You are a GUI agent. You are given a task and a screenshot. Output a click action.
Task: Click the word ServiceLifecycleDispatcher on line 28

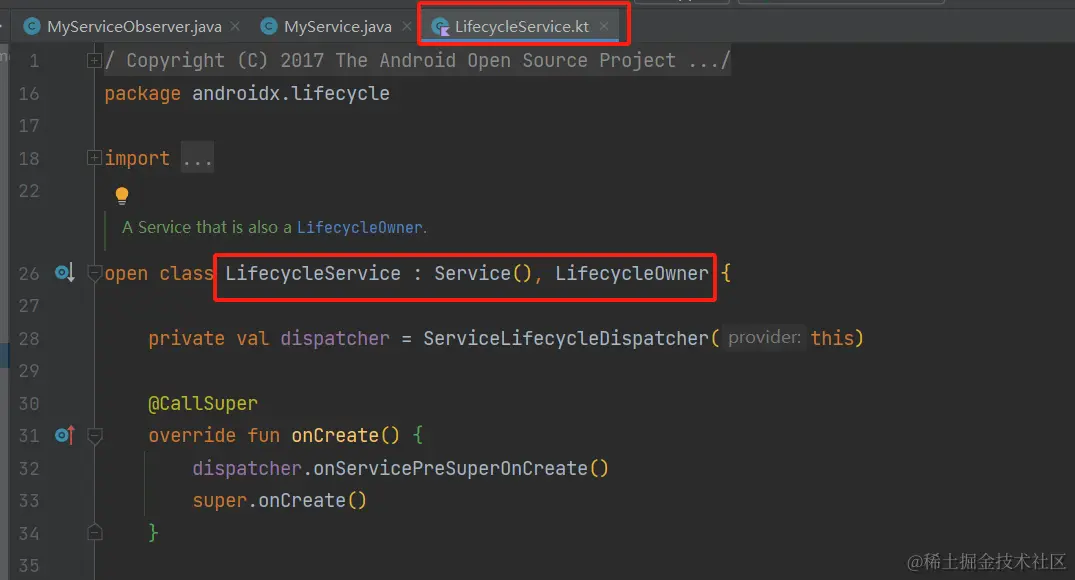pyautogui.click(x=566, y=339)
